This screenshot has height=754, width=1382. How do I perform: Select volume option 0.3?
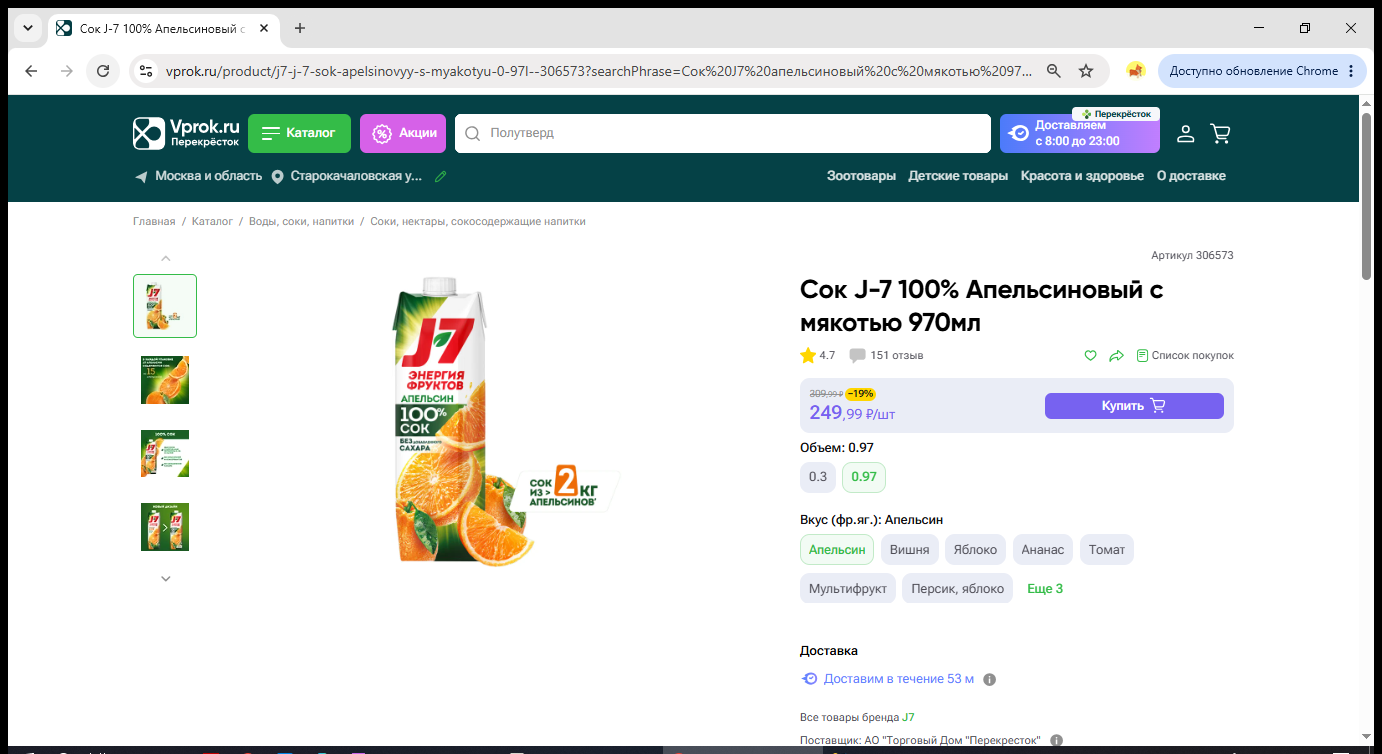pyautogui.click(x=818, y=477)
